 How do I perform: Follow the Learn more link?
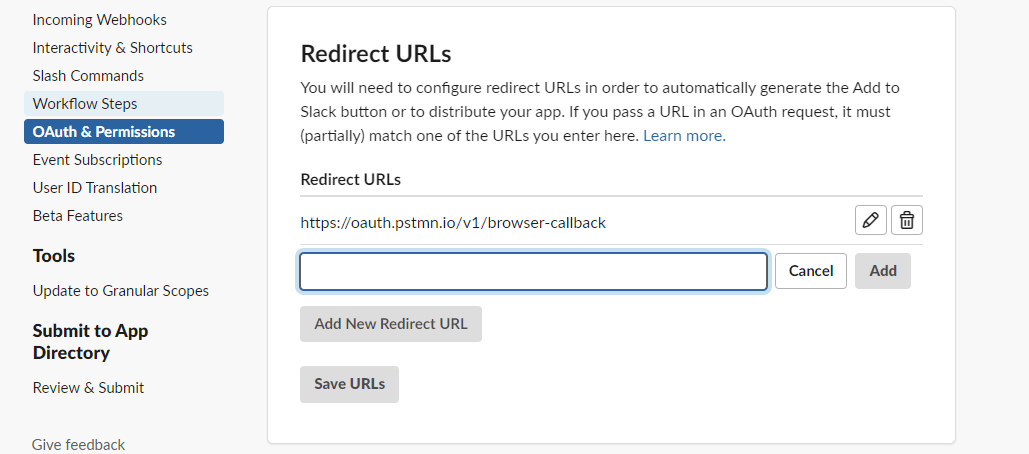684,136
